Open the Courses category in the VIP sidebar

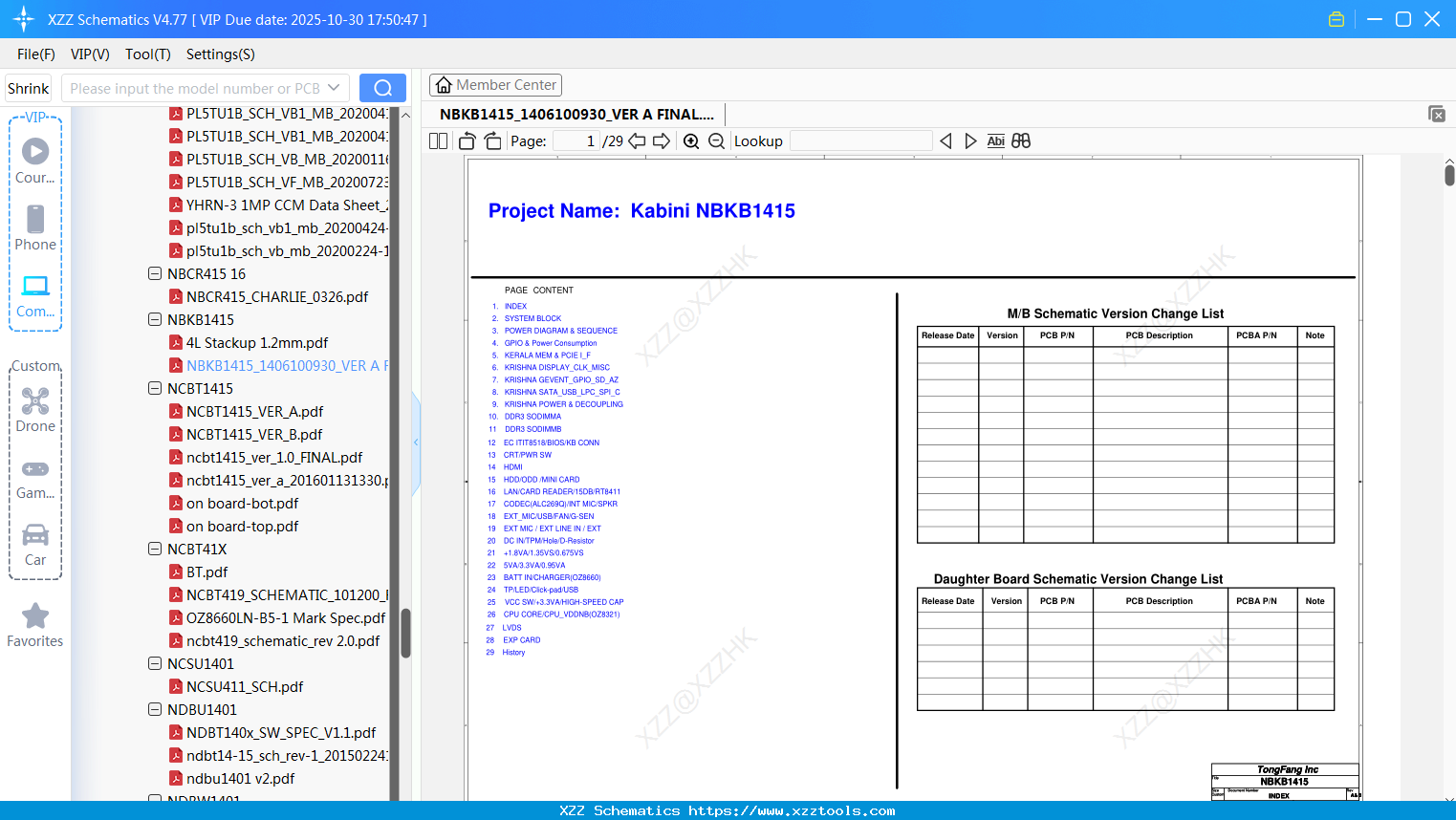35,161
